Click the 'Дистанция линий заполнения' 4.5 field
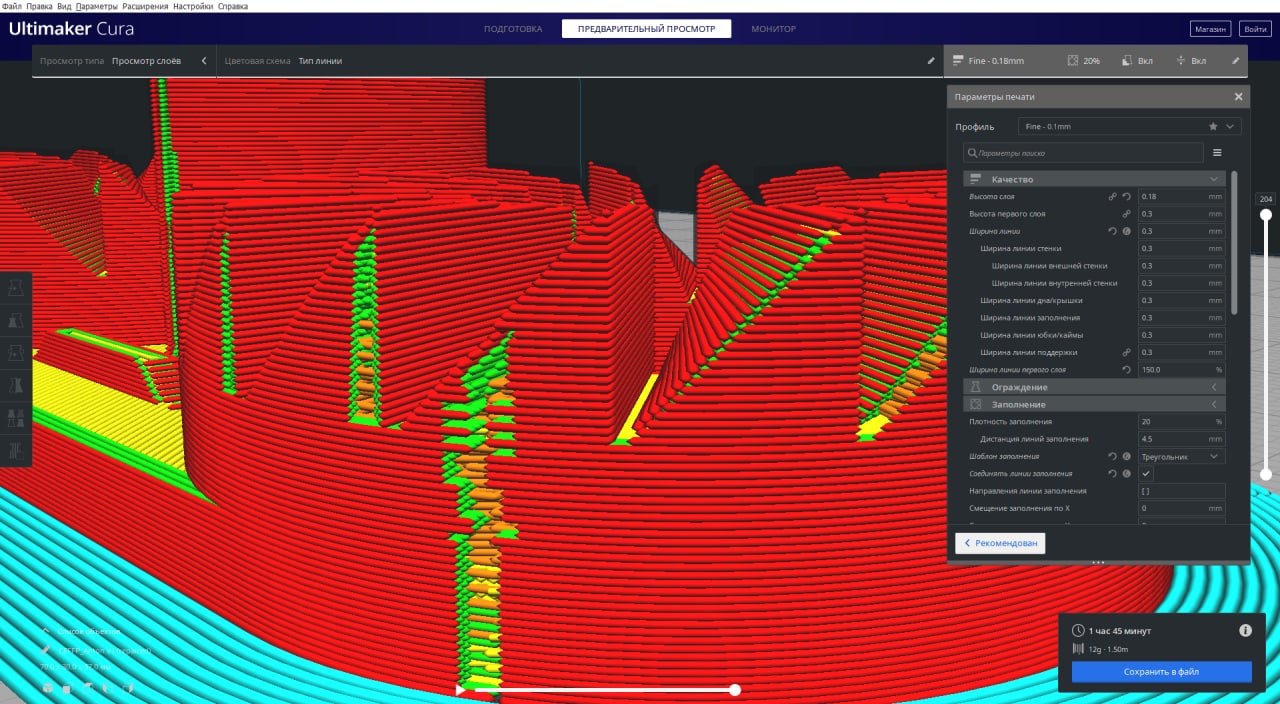The width and height of the screenshot is (1280, 704). click(1182, 439)
